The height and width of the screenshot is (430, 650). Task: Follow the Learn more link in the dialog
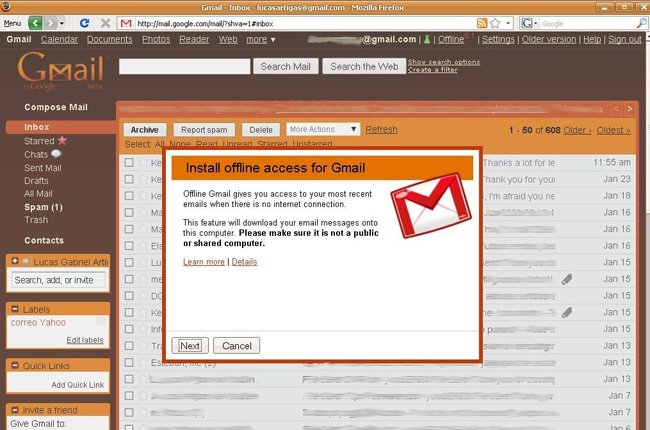204,262
